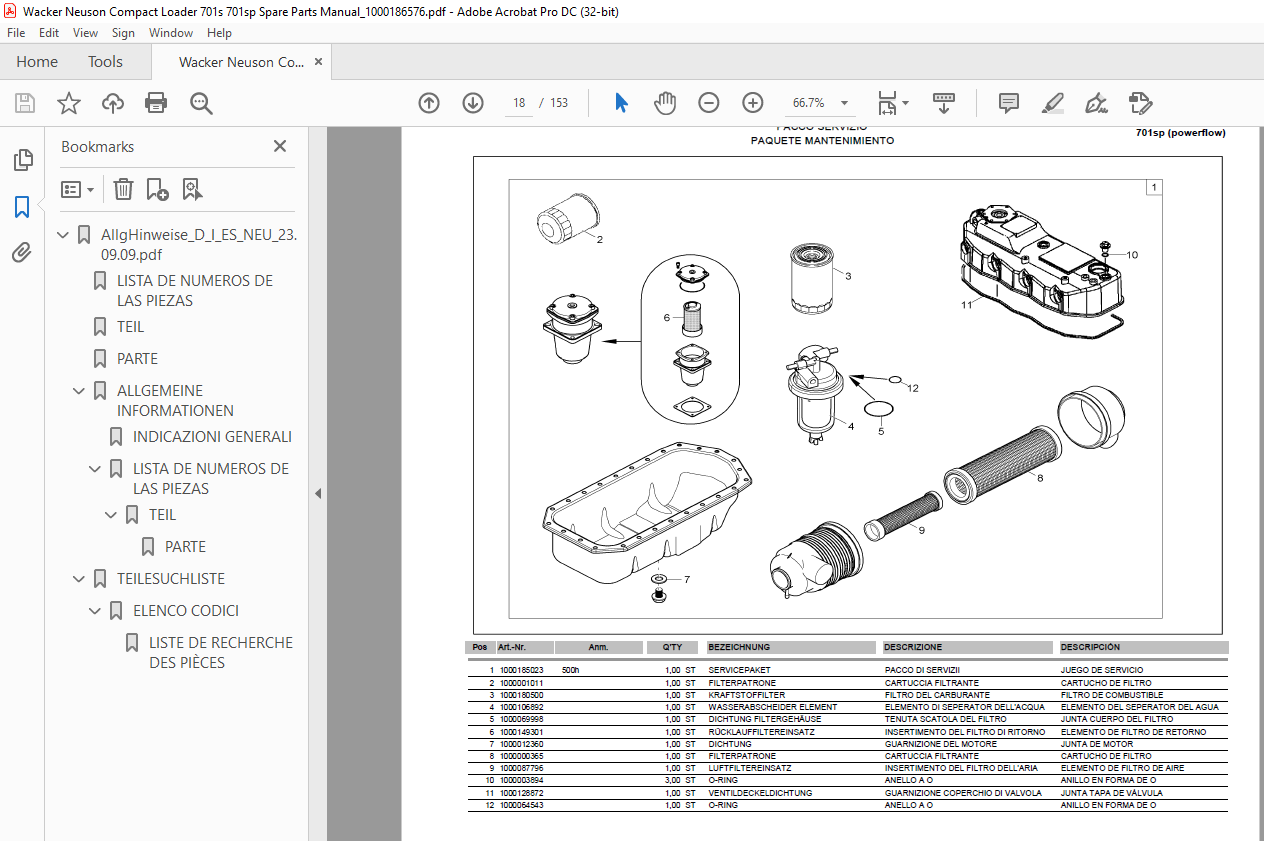
Task: Click JUEGO DE SERVICIO text
Action: (x=1102, y=670)
